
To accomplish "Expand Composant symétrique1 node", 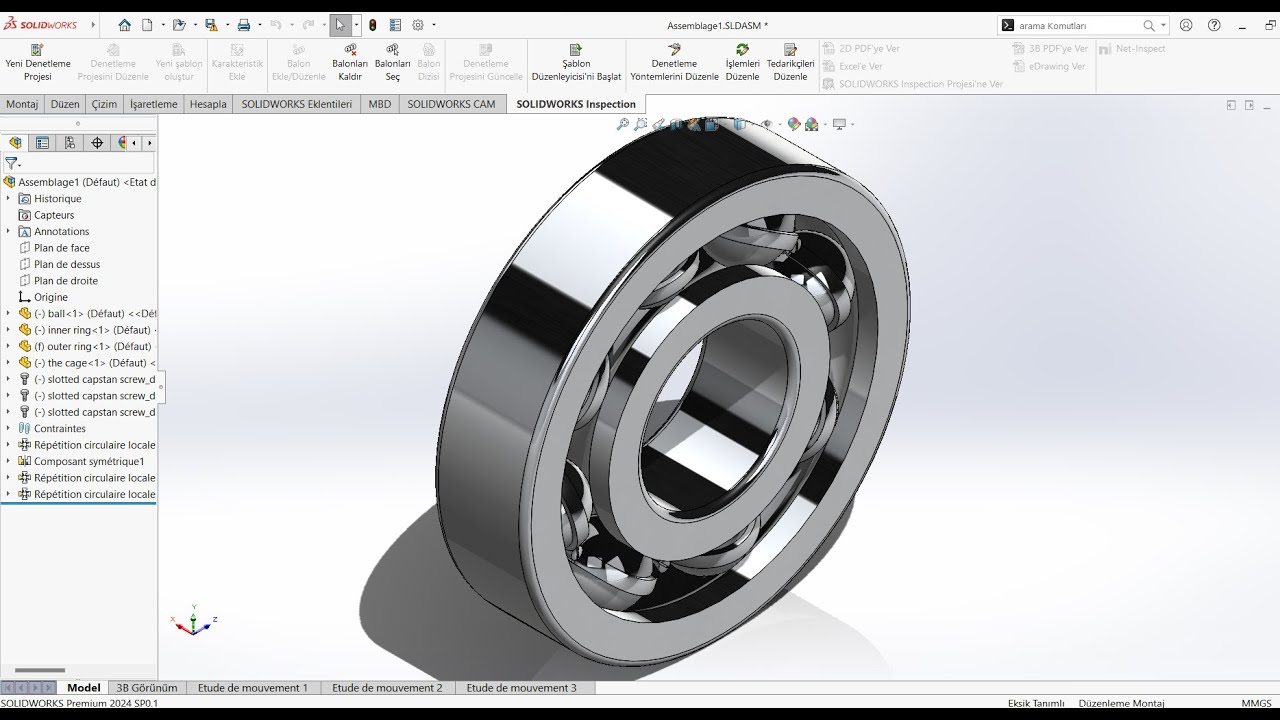I will pyautogui.click(x=8, y=461).
